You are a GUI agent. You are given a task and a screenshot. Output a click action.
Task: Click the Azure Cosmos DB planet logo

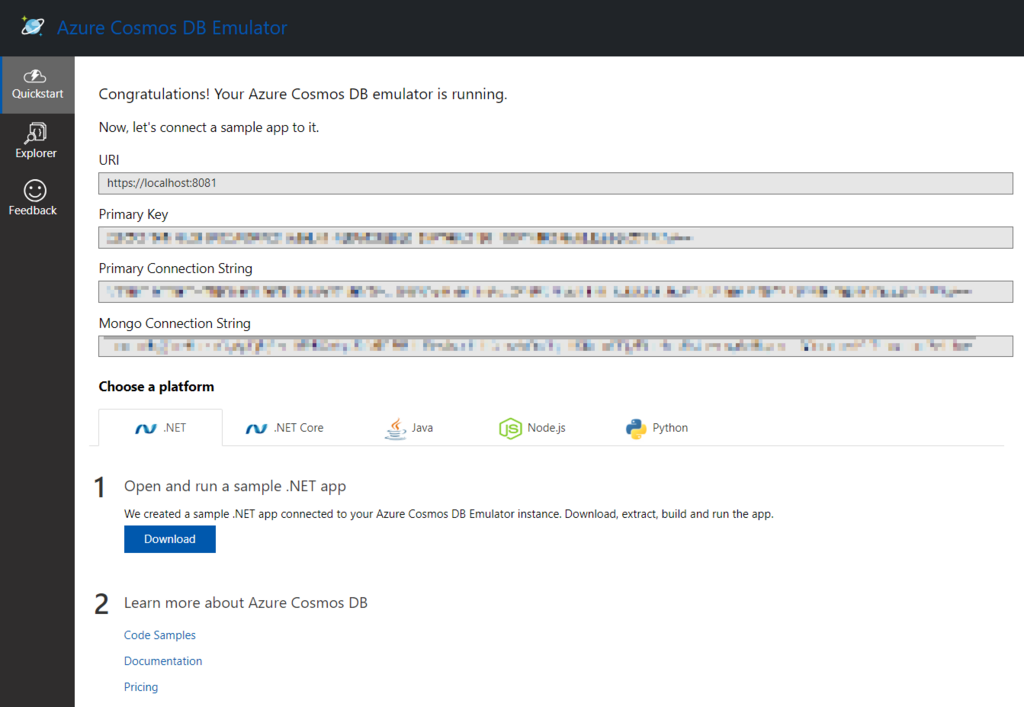point(32,26)
